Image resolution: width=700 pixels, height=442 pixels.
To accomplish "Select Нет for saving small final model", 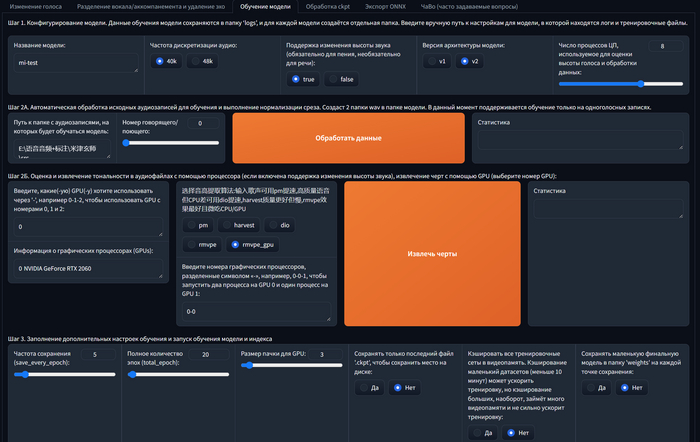I will 632,388.
